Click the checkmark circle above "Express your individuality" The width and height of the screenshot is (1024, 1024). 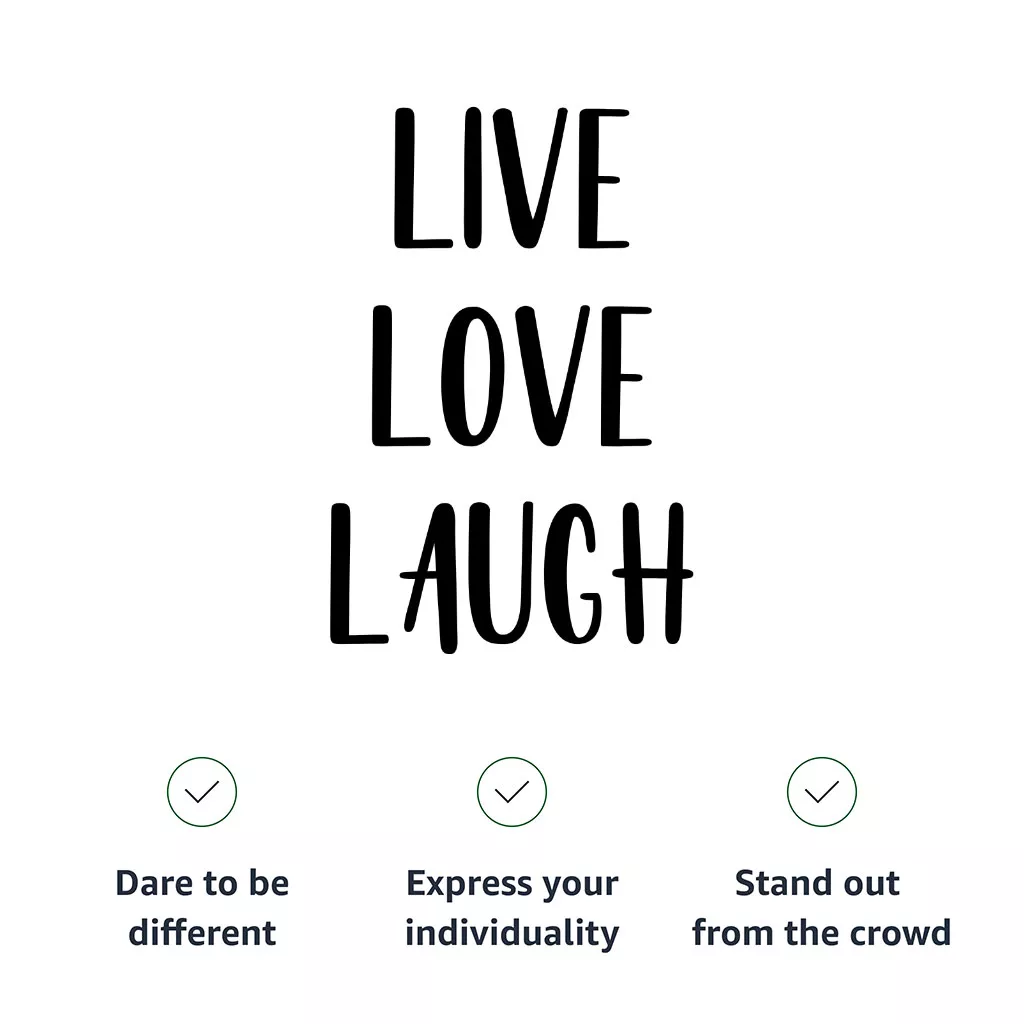pyautogui.click(x=512, y=792)
